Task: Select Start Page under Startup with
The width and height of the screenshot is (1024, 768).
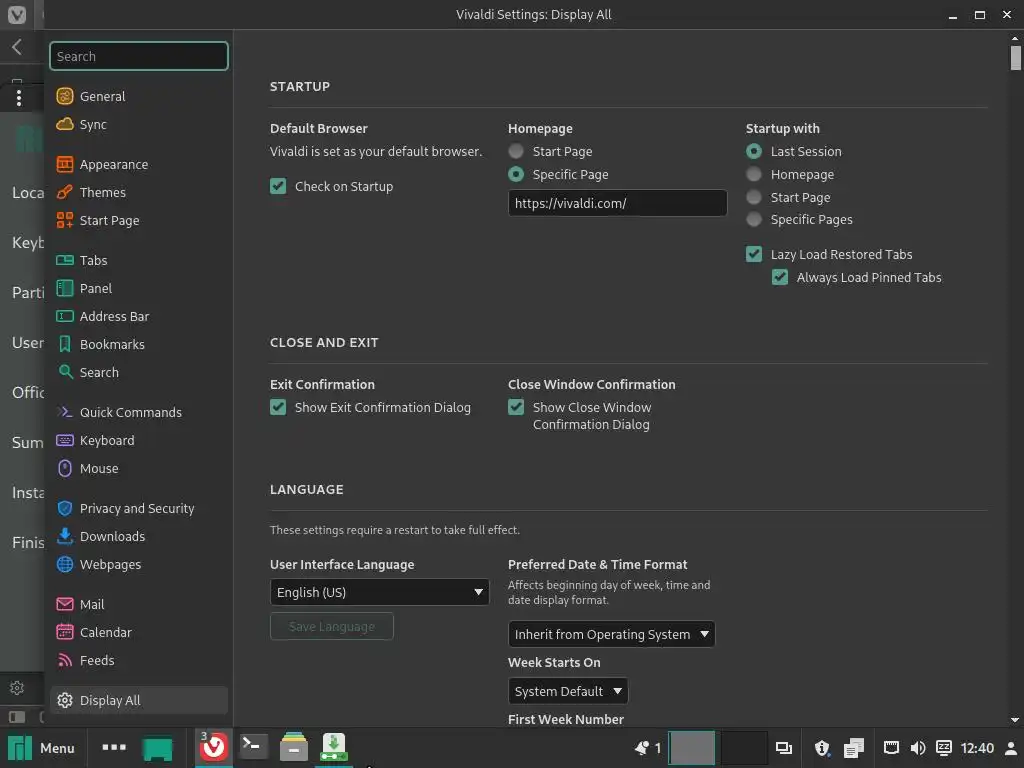Action: pos(754,197)
